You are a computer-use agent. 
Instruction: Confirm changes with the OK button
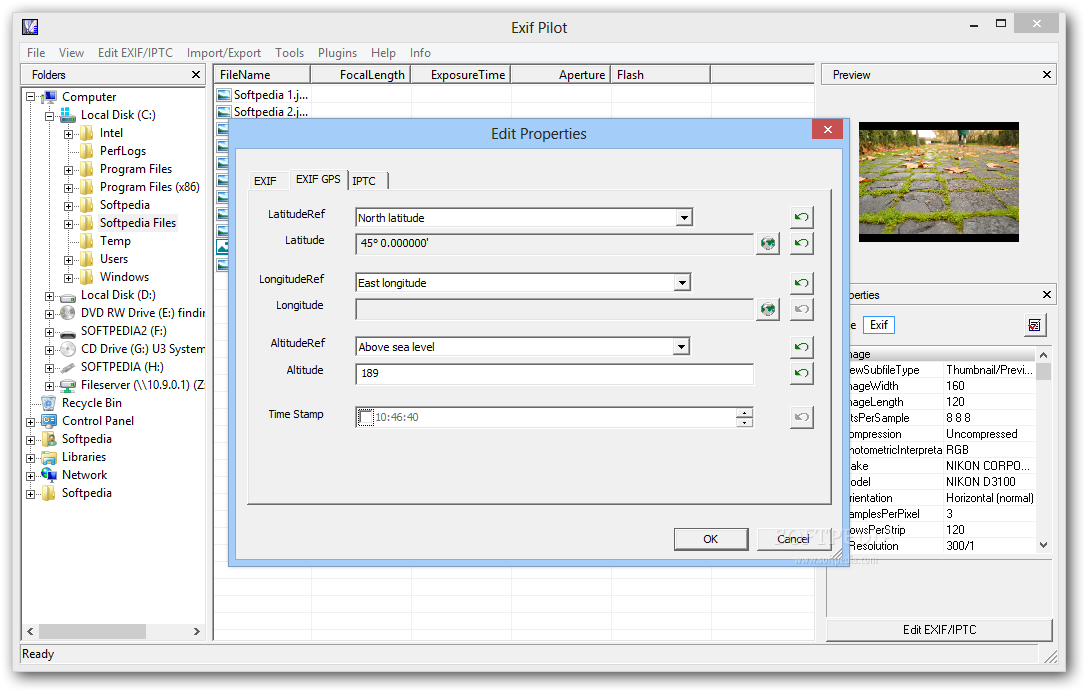point(711,539)
